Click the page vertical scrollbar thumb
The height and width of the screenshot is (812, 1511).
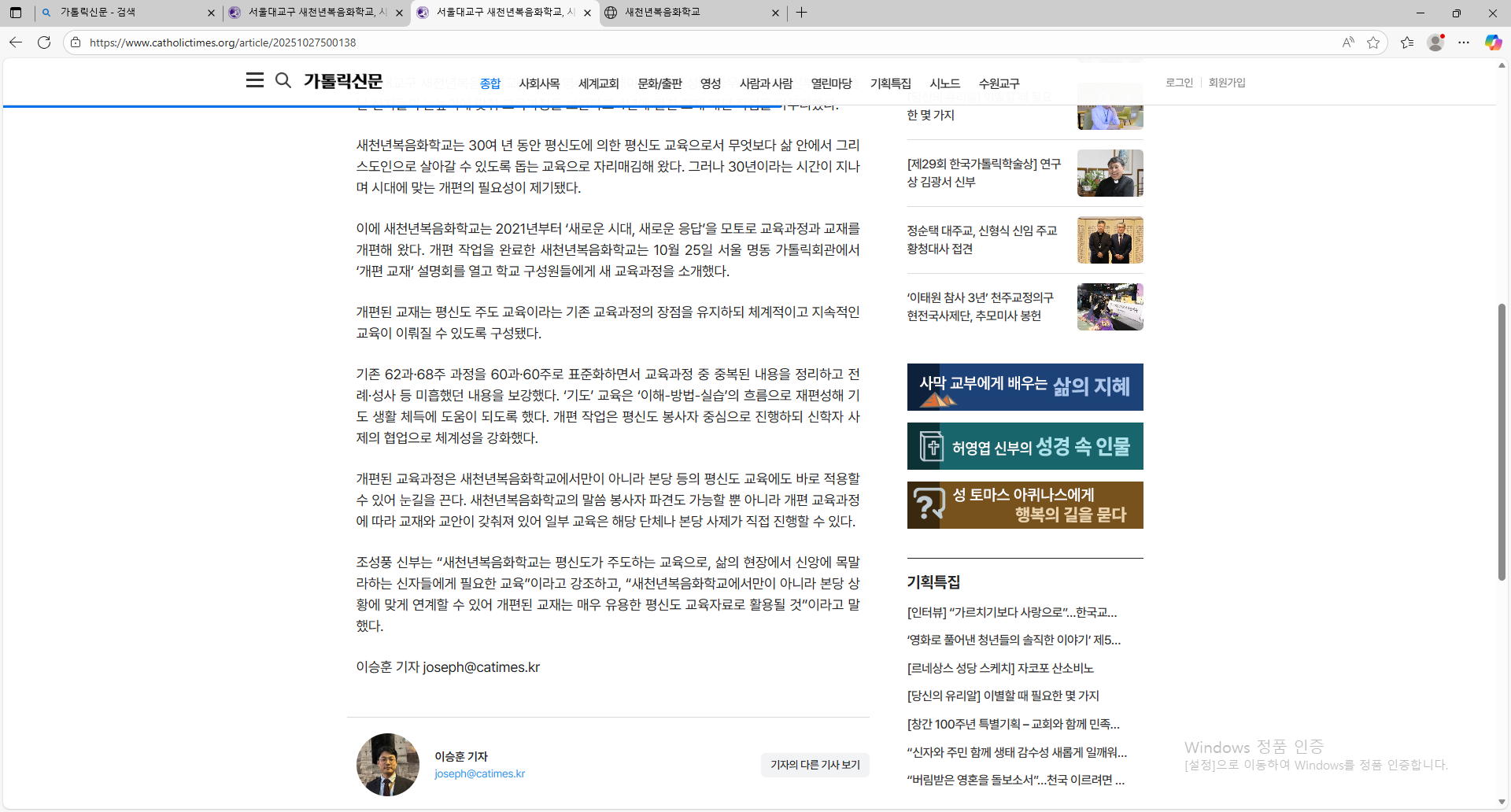(x=1502, y=442)
